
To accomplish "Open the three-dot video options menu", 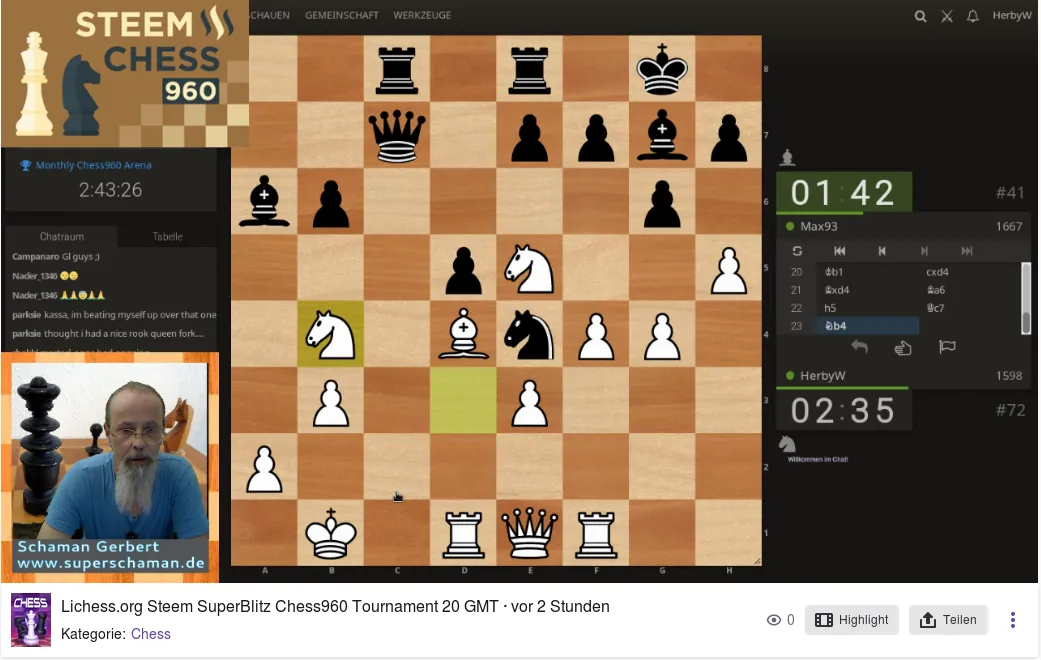I will [x=1012, y=619].
